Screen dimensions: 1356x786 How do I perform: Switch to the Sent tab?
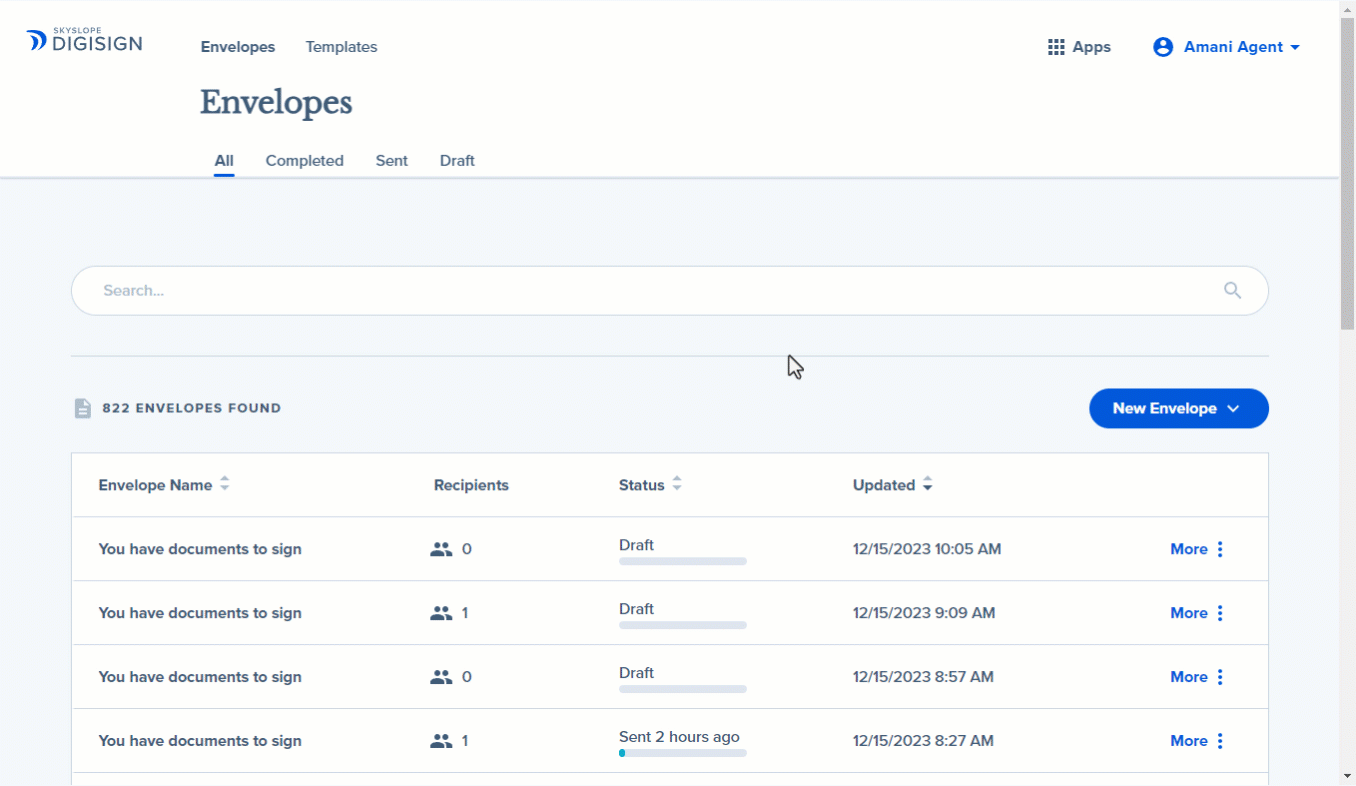392,160
